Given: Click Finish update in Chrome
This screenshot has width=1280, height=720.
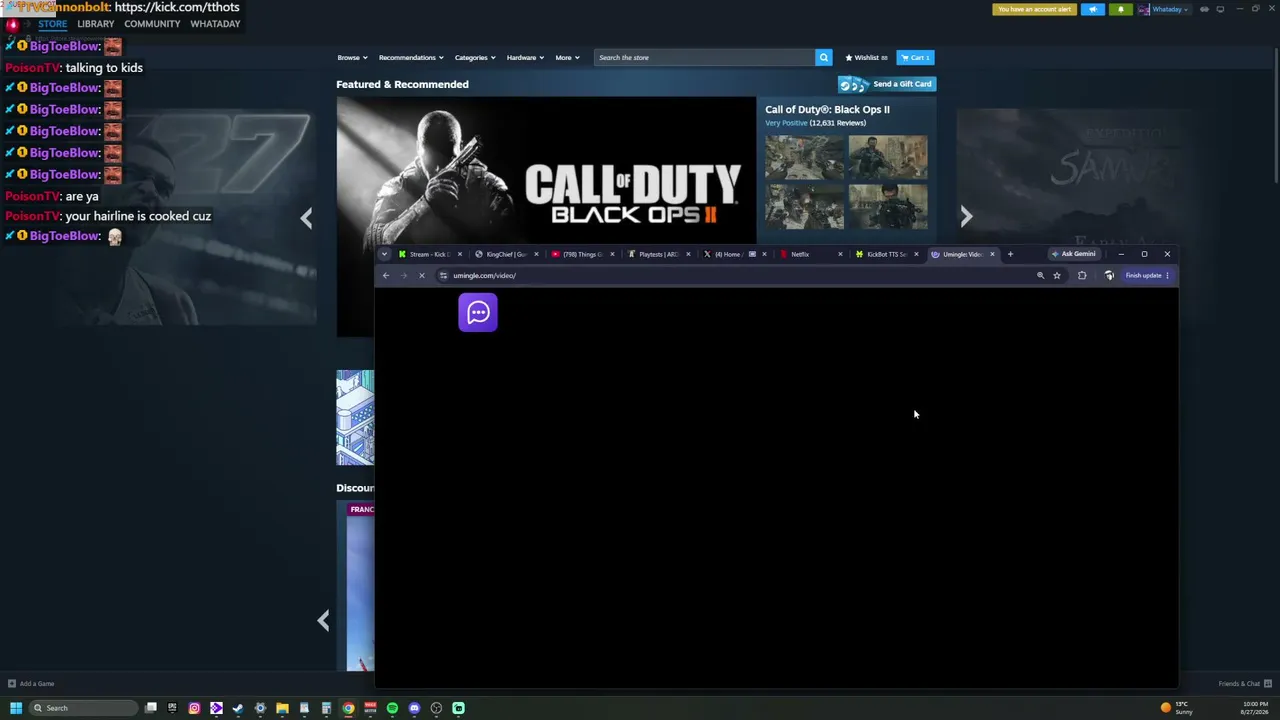Looking at the screenshot, I should click(x=1147, y=275).
